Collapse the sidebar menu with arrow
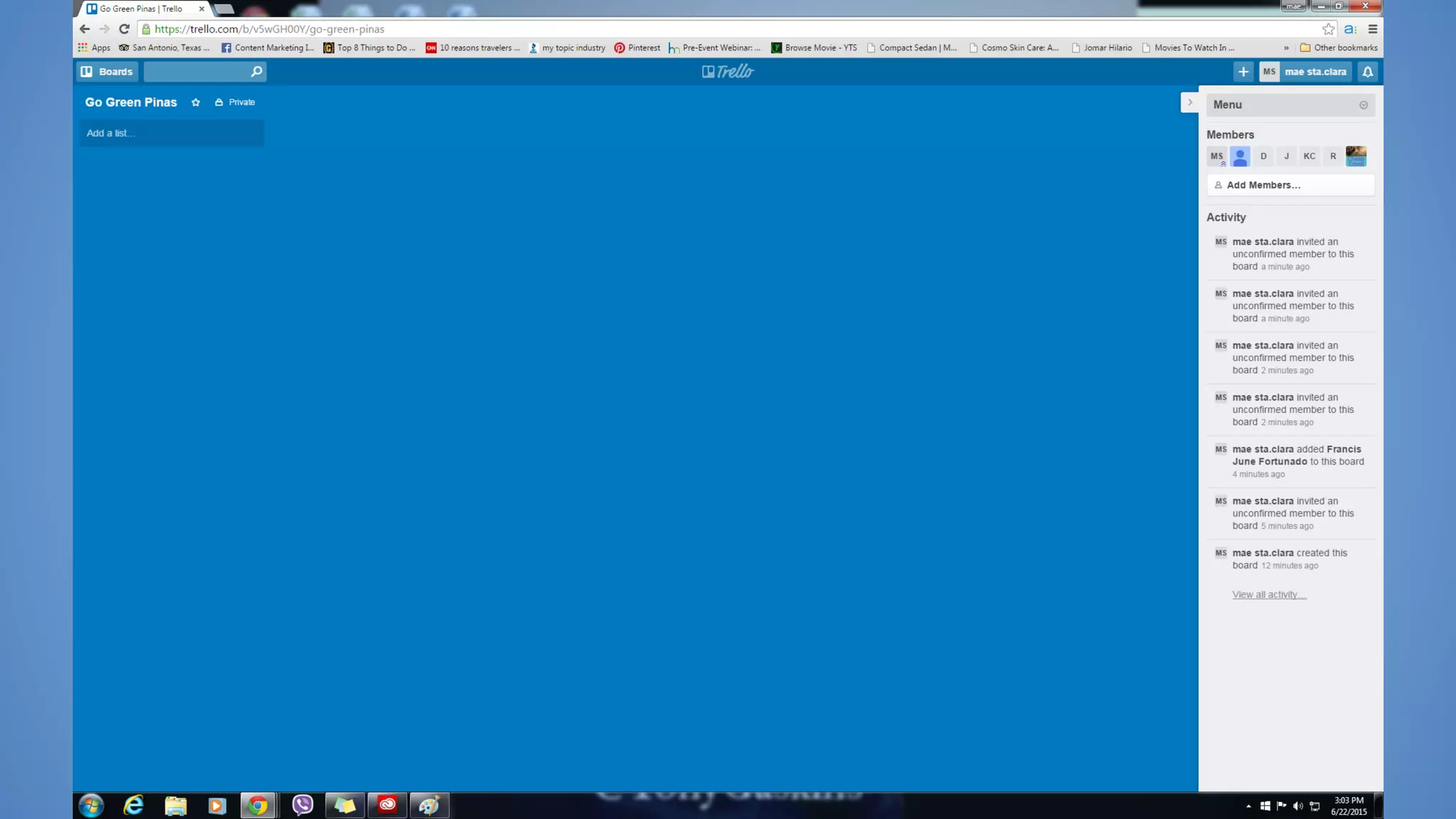1456x819 pixels. tap(1189, 102)
